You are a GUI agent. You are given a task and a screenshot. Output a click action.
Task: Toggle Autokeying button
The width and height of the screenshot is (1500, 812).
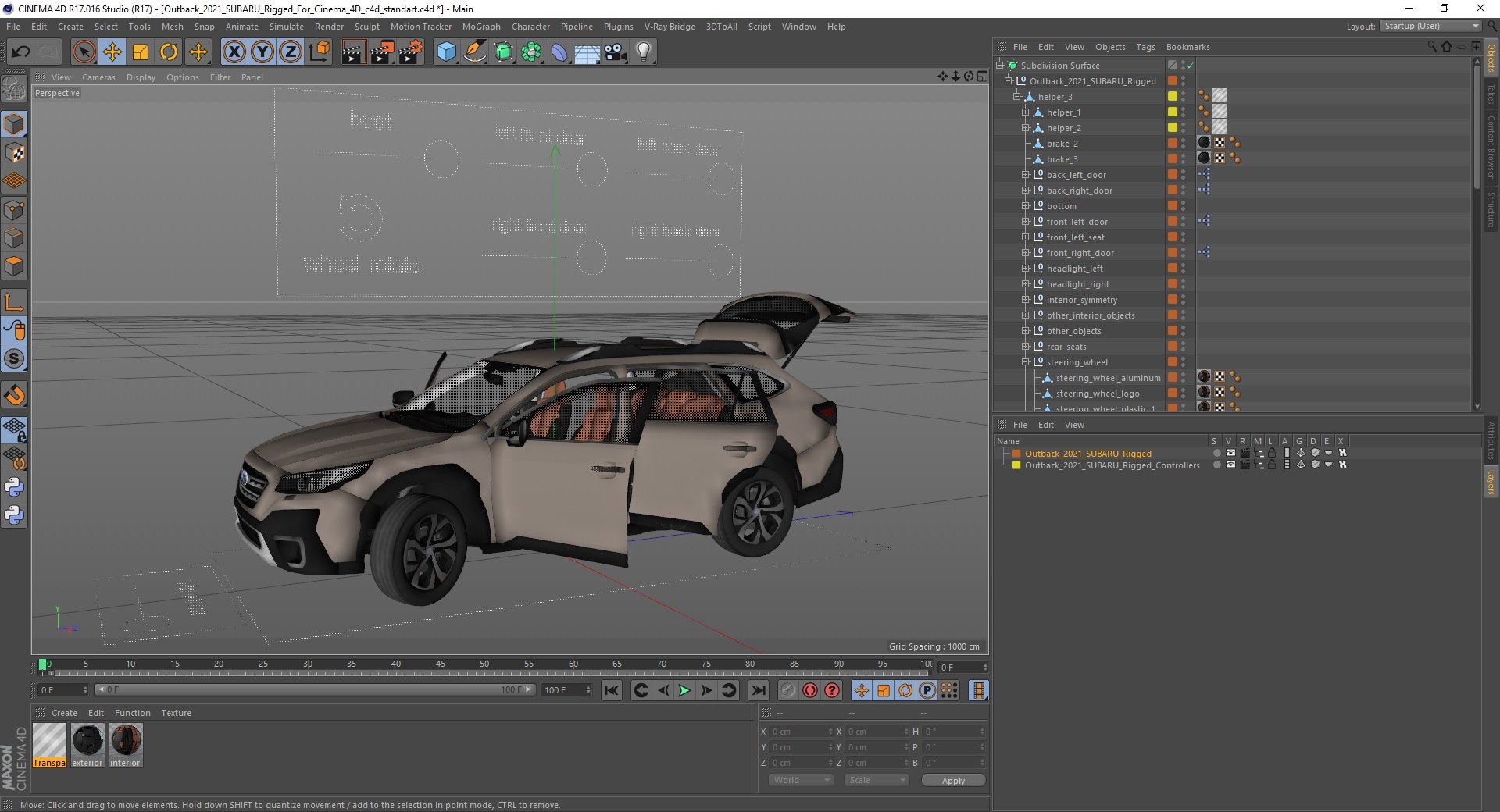tap(810, 690)
